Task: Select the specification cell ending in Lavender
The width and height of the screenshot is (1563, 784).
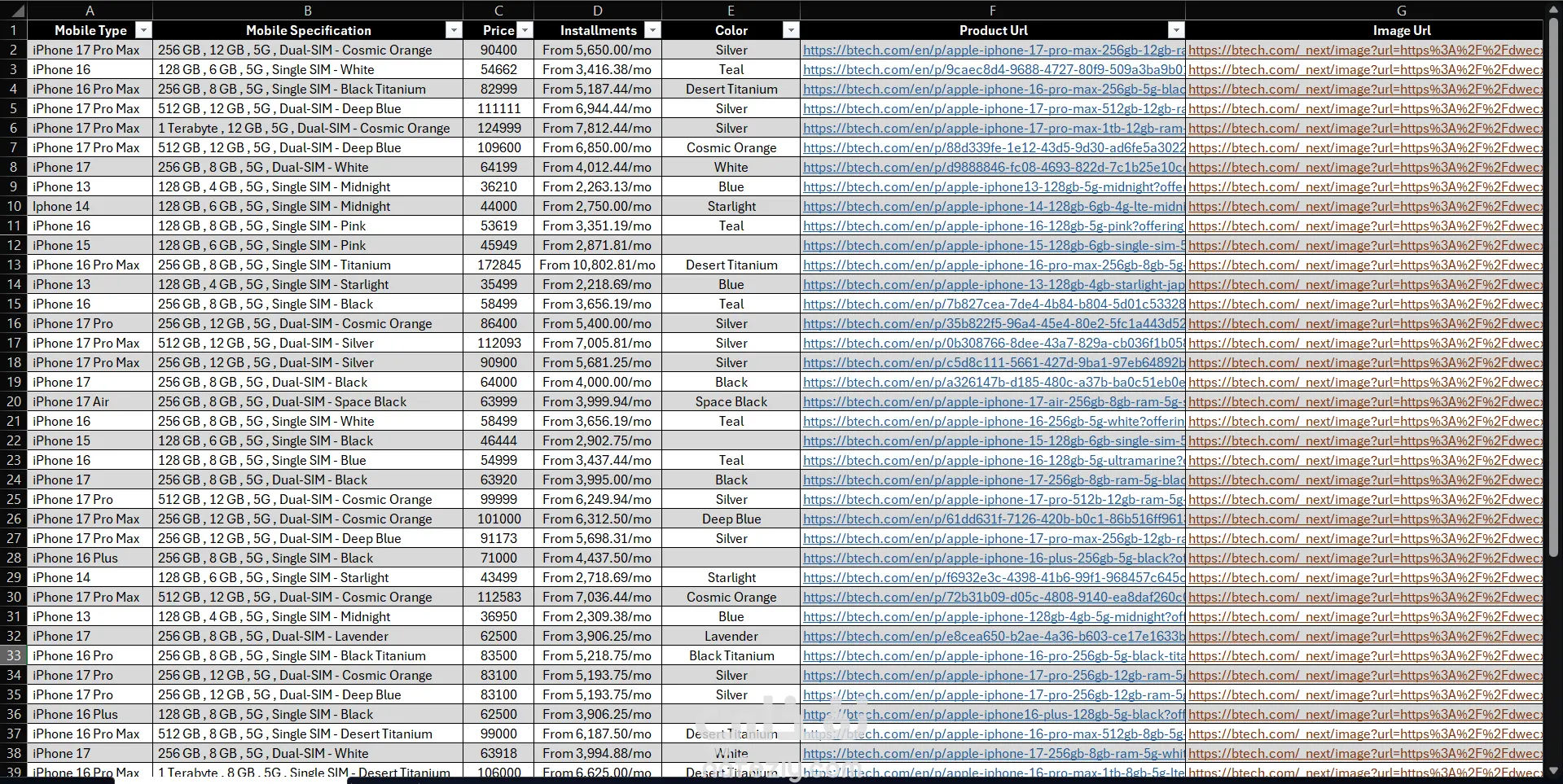Action: pyautogui.click(x=308, y=636)
